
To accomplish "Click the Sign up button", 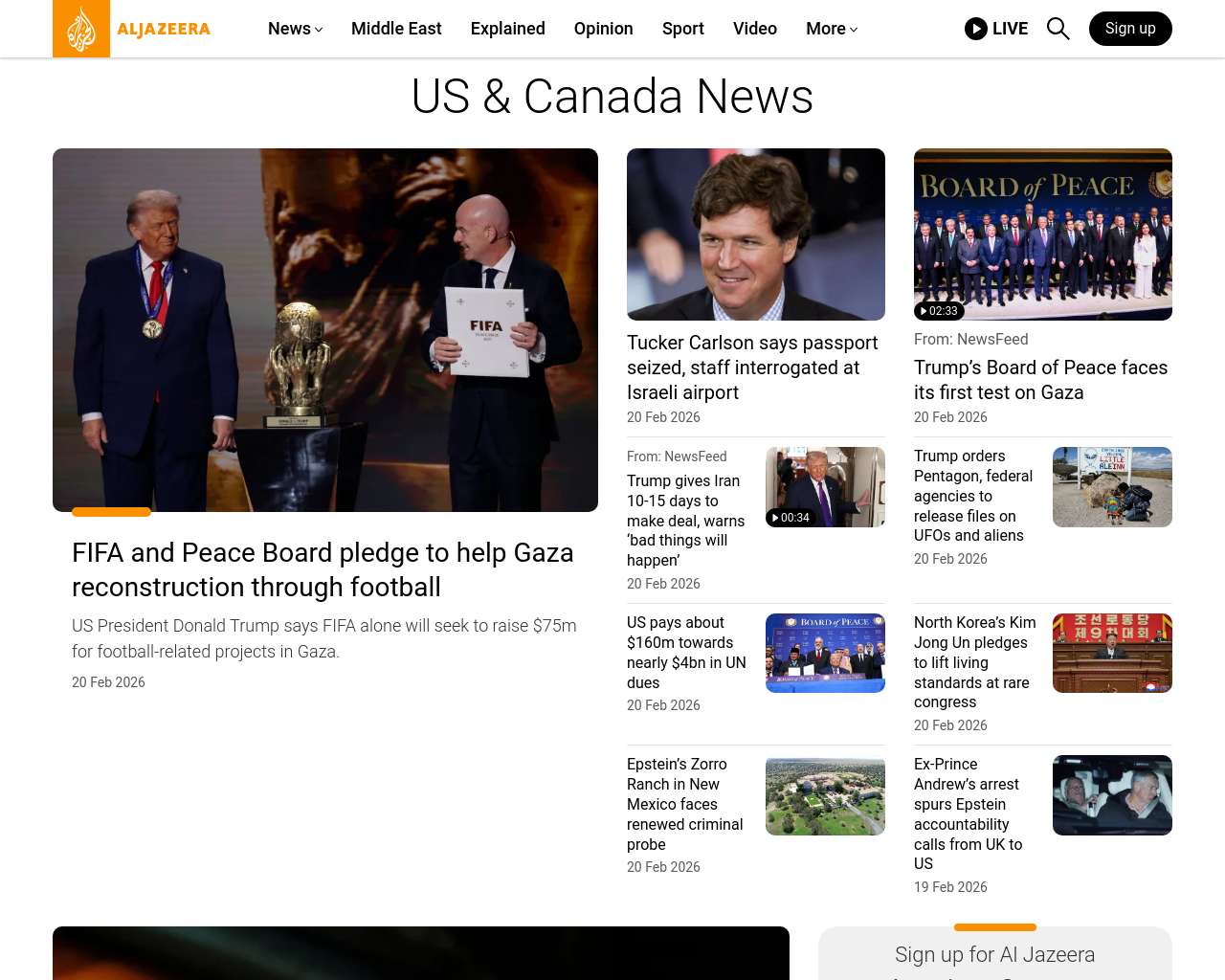I will click(1129, 29).
